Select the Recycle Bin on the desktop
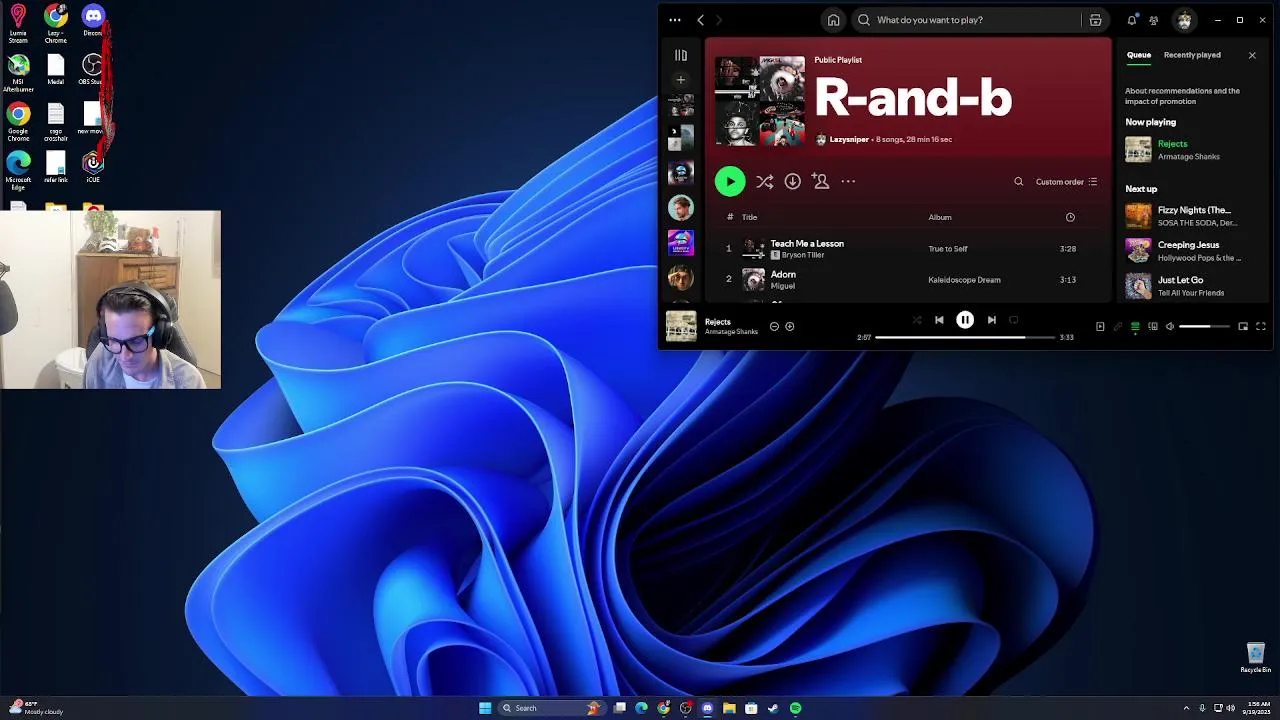The image size is (1280, 720). (x=1256, y=657)
